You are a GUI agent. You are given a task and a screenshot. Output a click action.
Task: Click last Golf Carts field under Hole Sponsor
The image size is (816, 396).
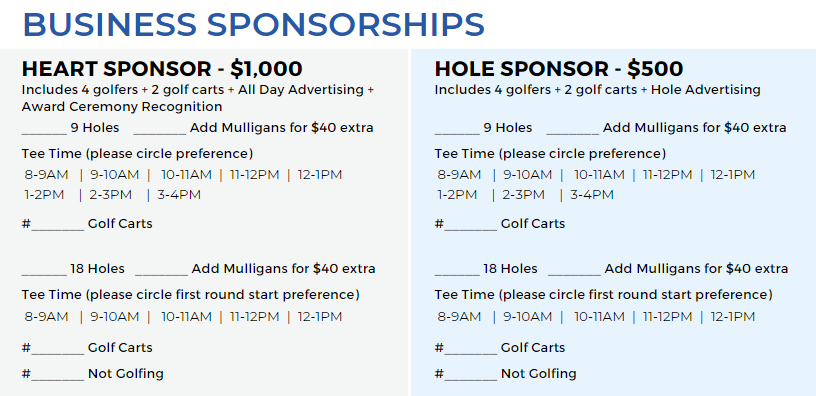[x=470, y=351]
